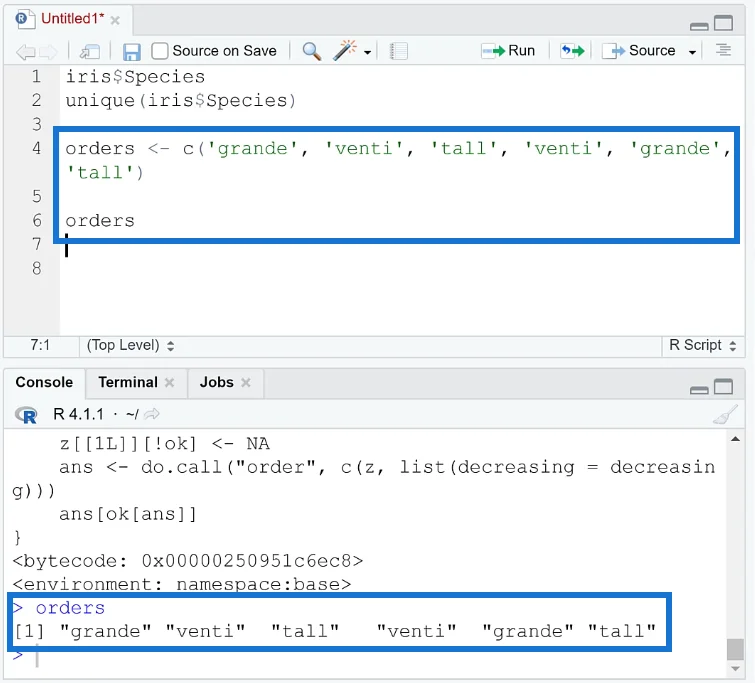This screenshot has width=755, height=683.
Task: Open the R Script file type dropdown
Action: point(703,345)
